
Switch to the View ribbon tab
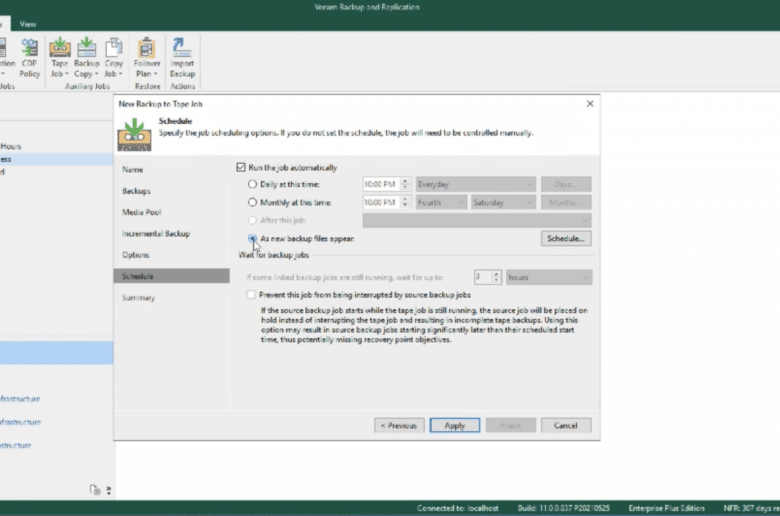[x=28, y=24]
